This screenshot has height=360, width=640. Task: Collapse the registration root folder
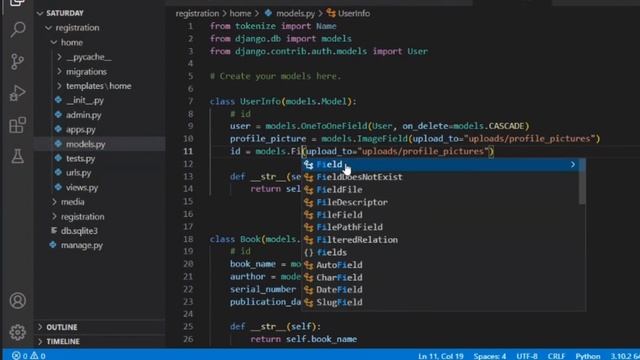(x=49, y=28)
